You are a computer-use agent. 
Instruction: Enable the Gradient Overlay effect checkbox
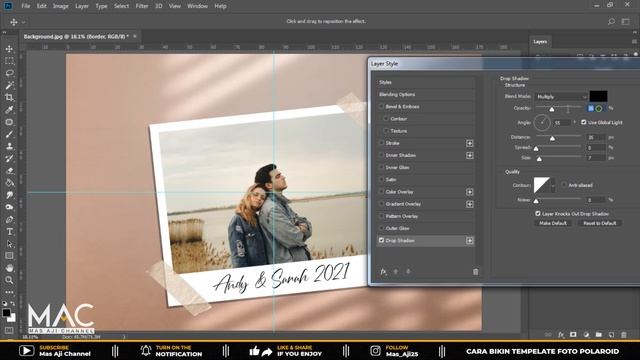click(x=381, y=204)
